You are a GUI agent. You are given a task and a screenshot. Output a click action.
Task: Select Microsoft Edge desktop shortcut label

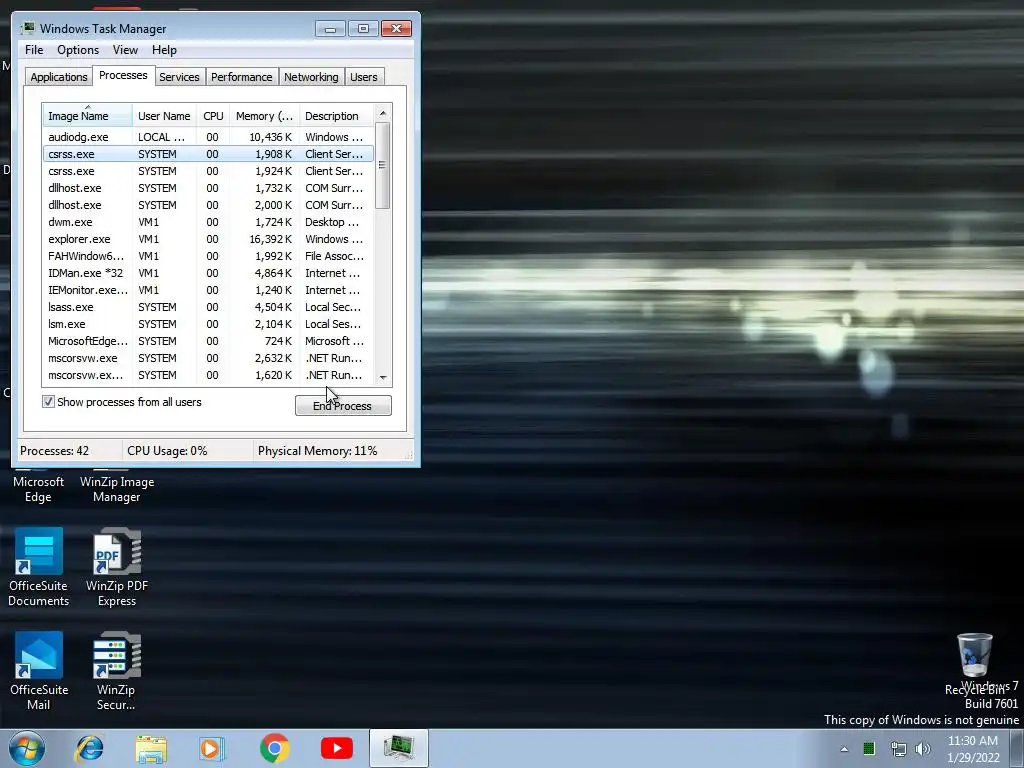point(39,489)
